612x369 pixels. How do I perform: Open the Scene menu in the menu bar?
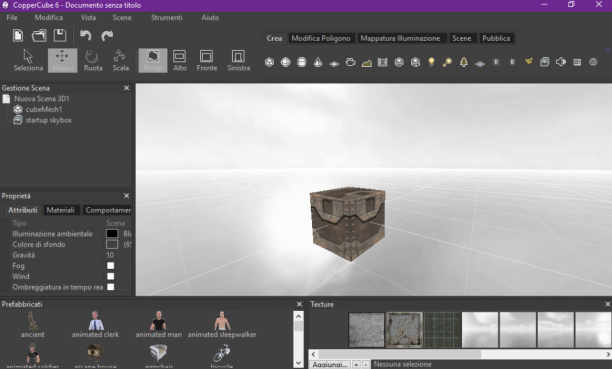122,18
